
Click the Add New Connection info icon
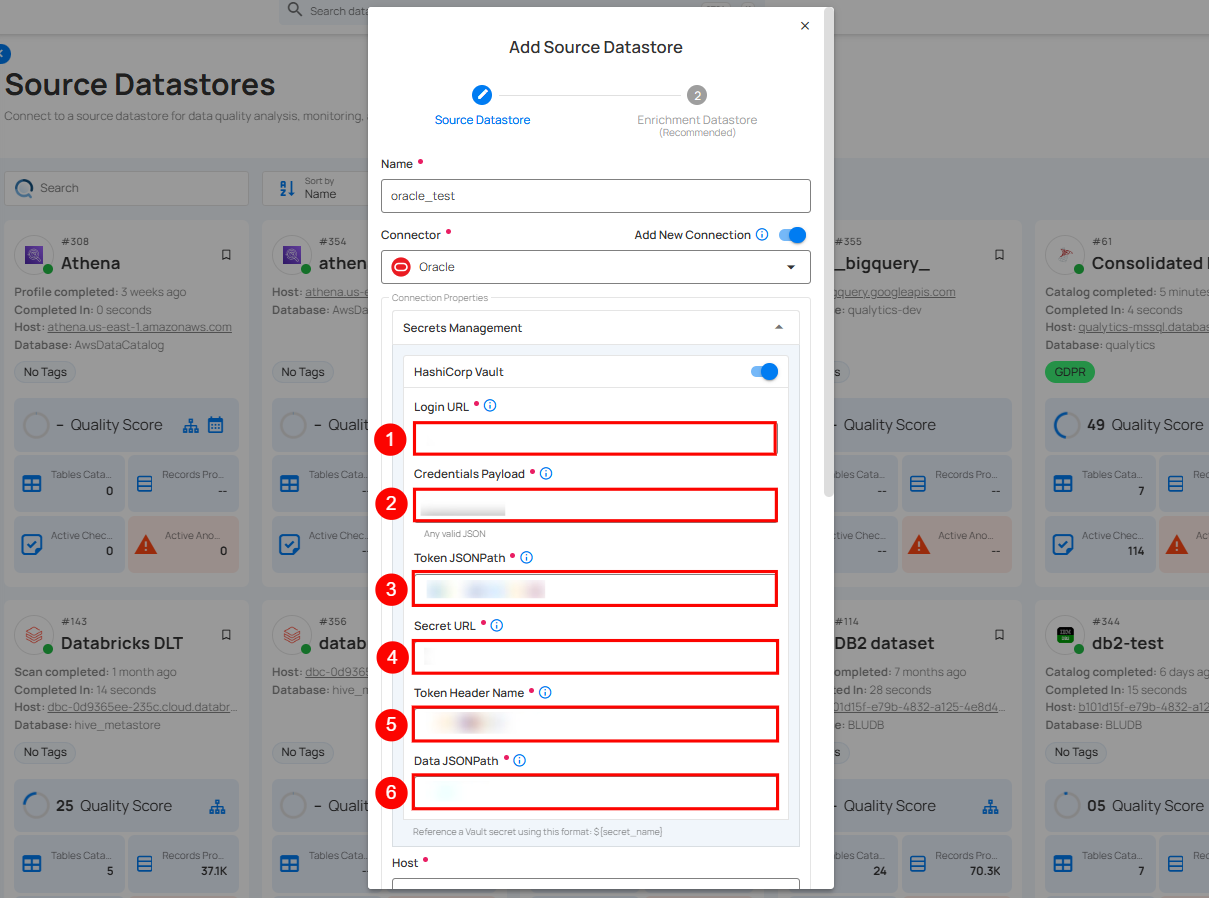click(762, 235)
